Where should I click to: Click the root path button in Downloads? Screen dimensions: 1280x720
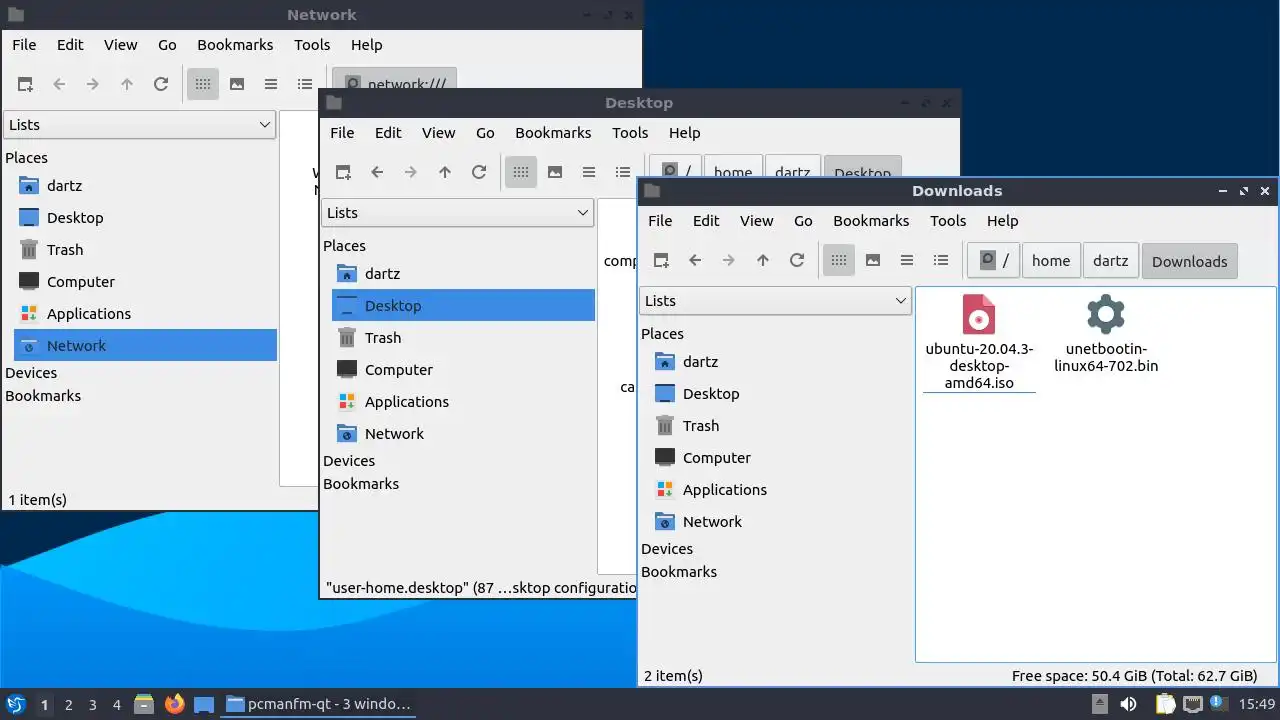[994, 261]
